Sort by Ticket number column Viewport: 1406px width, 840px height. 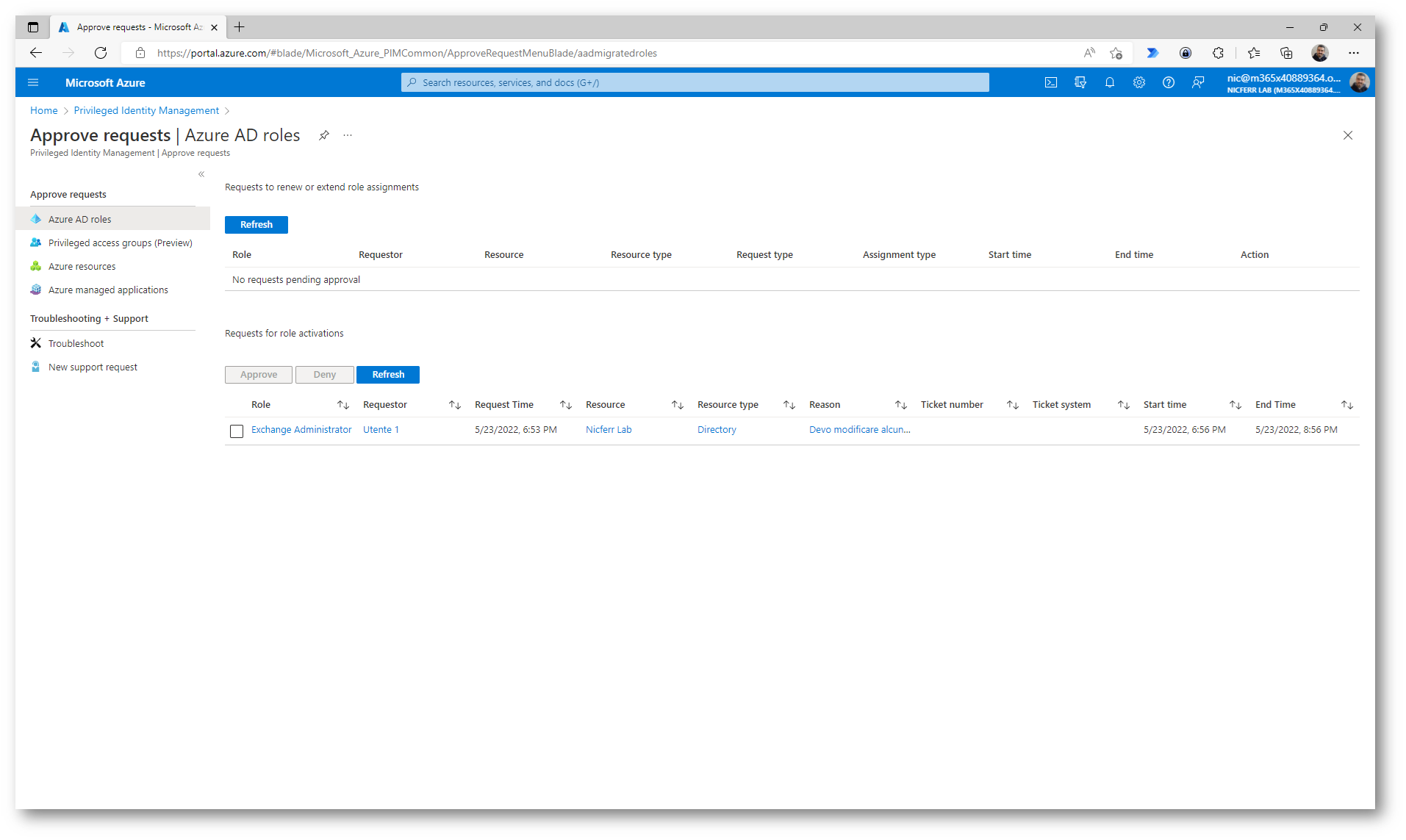(x=1013, y=405)
